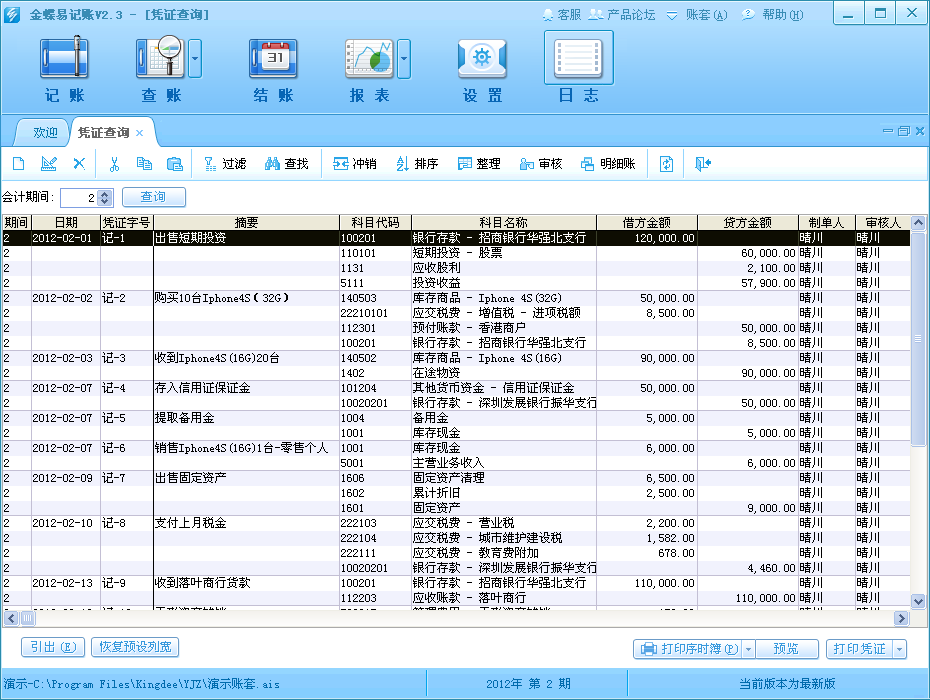The width and height of the screenshot is (930, 700).
Task: Click the horizontal scrollbar right arrow
Action: [902, 619]
